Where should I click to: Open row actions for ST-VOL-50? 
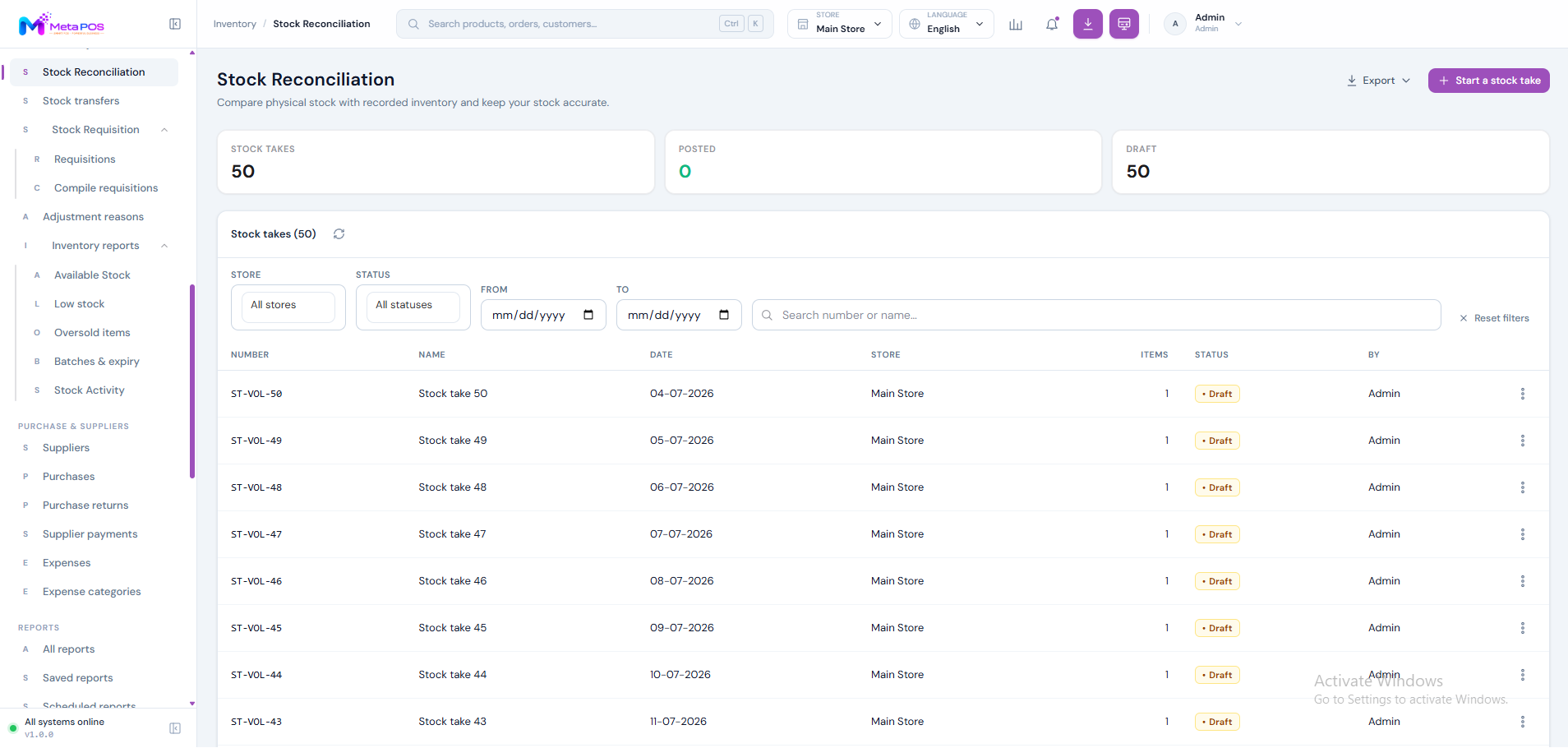(x=1523, y=394)
